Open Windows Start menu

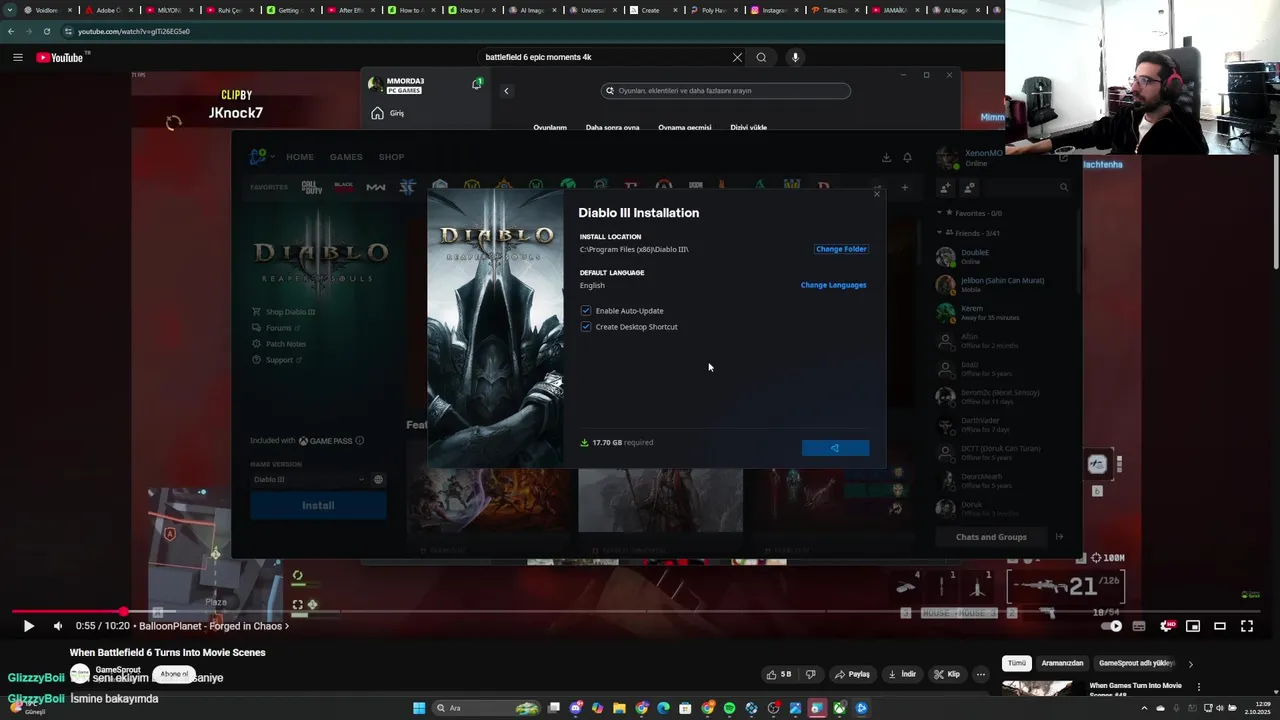coord(419,708)
